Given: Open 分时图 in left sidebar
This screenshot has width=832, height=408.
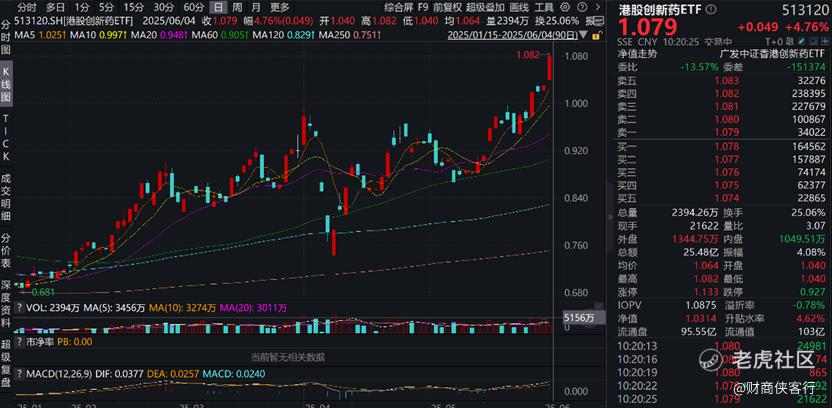Looking at the screenshot, I should [6, 37].
